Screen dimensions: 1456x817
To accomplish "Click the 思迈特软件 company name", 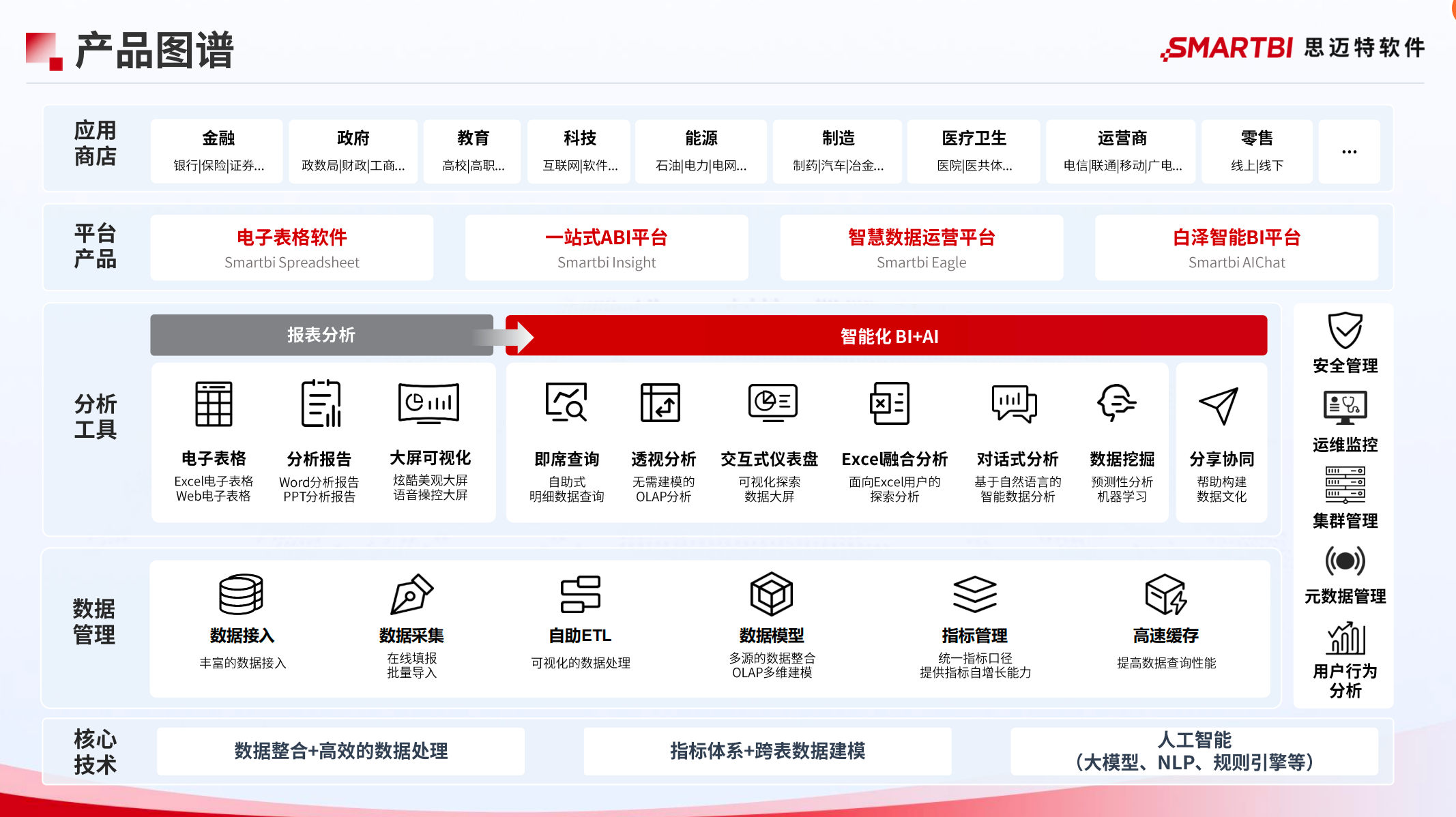I will (1365, 47).
